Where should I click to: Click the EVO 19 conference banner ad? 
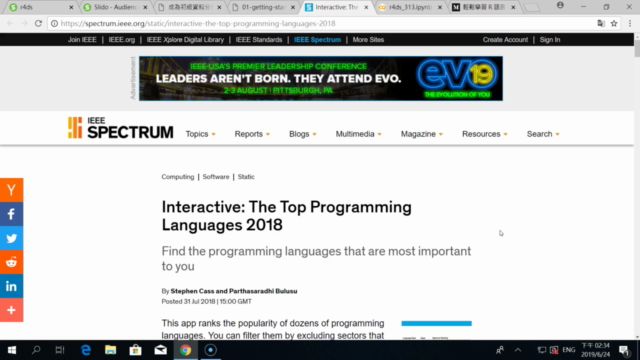pyautogui.click(x=321, y=78)
